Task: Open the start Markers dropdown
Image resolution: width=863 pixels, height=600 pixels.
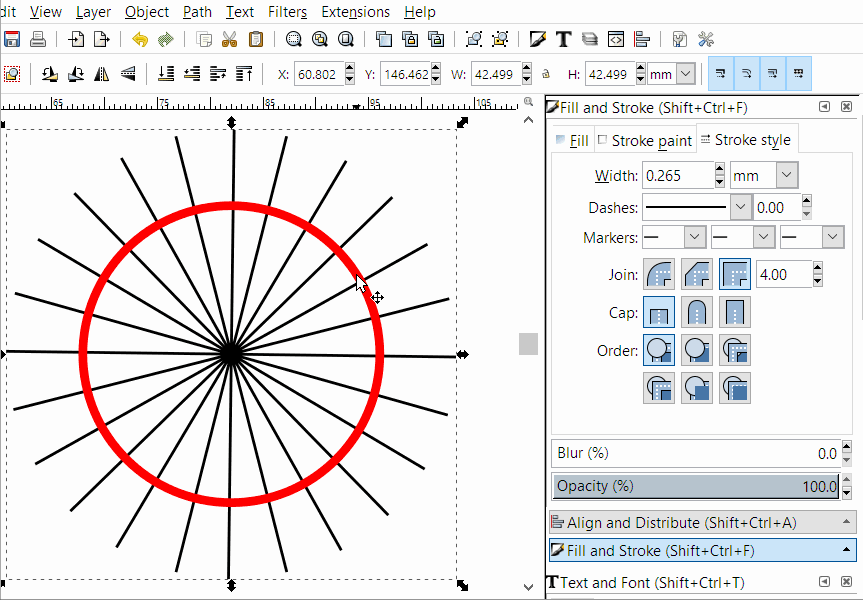Action: pos(694,238)
